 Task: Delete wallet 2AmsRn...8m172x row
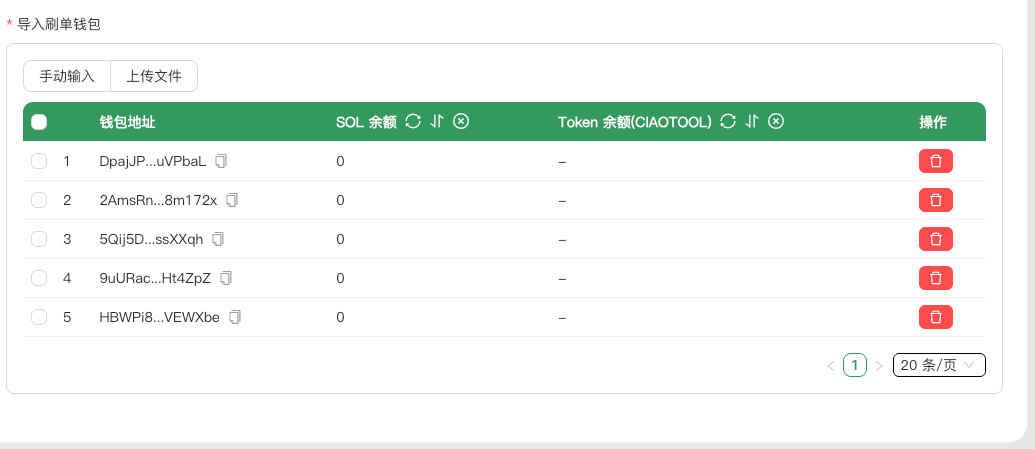(935, 200)
